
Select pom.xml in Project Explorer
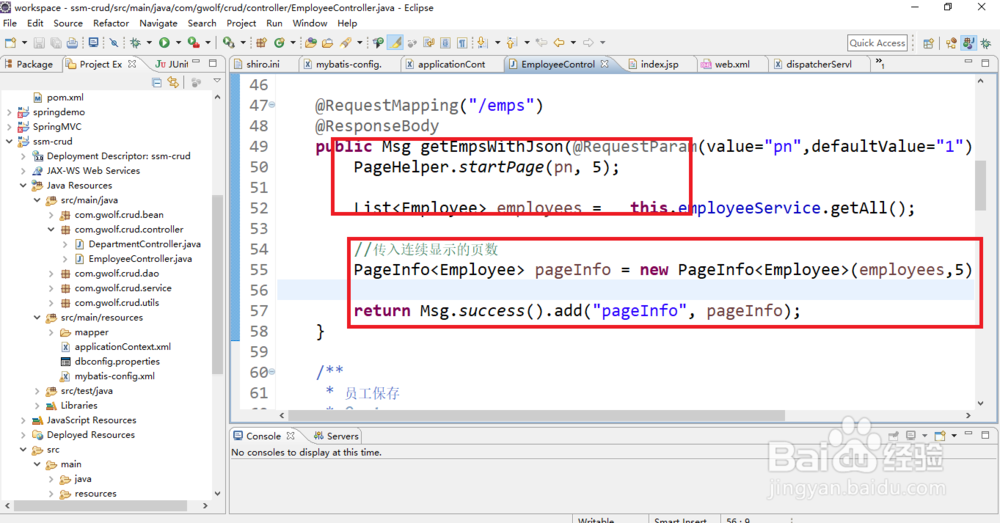click(64, 98)
